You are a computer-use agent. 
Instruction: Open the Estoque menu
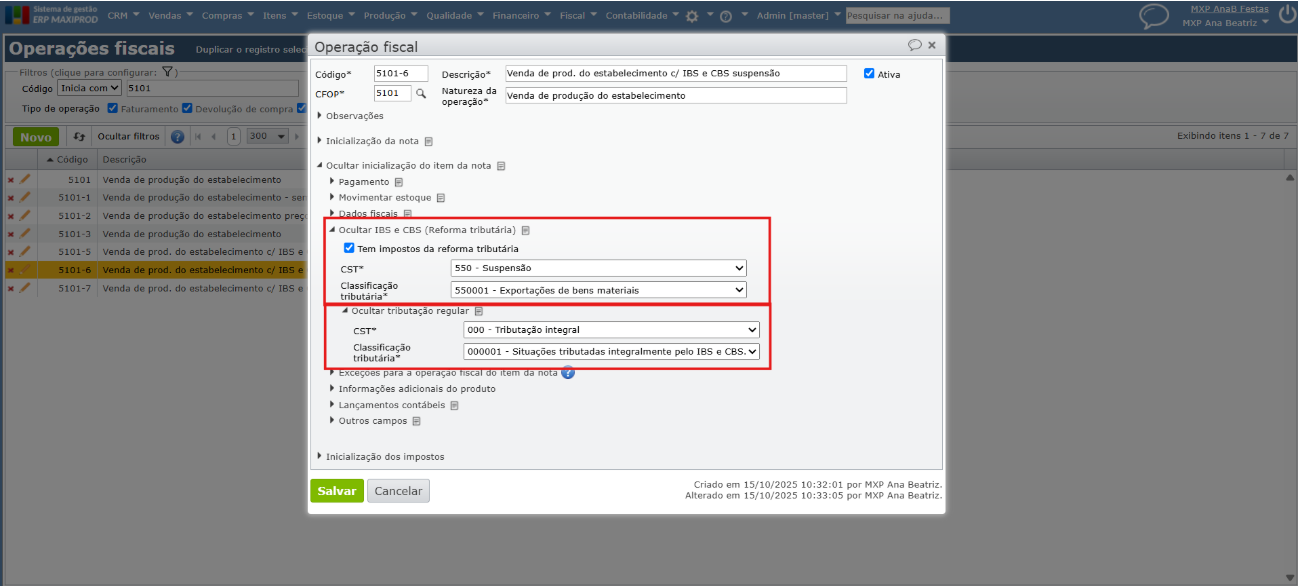click(x=330, y=16)
